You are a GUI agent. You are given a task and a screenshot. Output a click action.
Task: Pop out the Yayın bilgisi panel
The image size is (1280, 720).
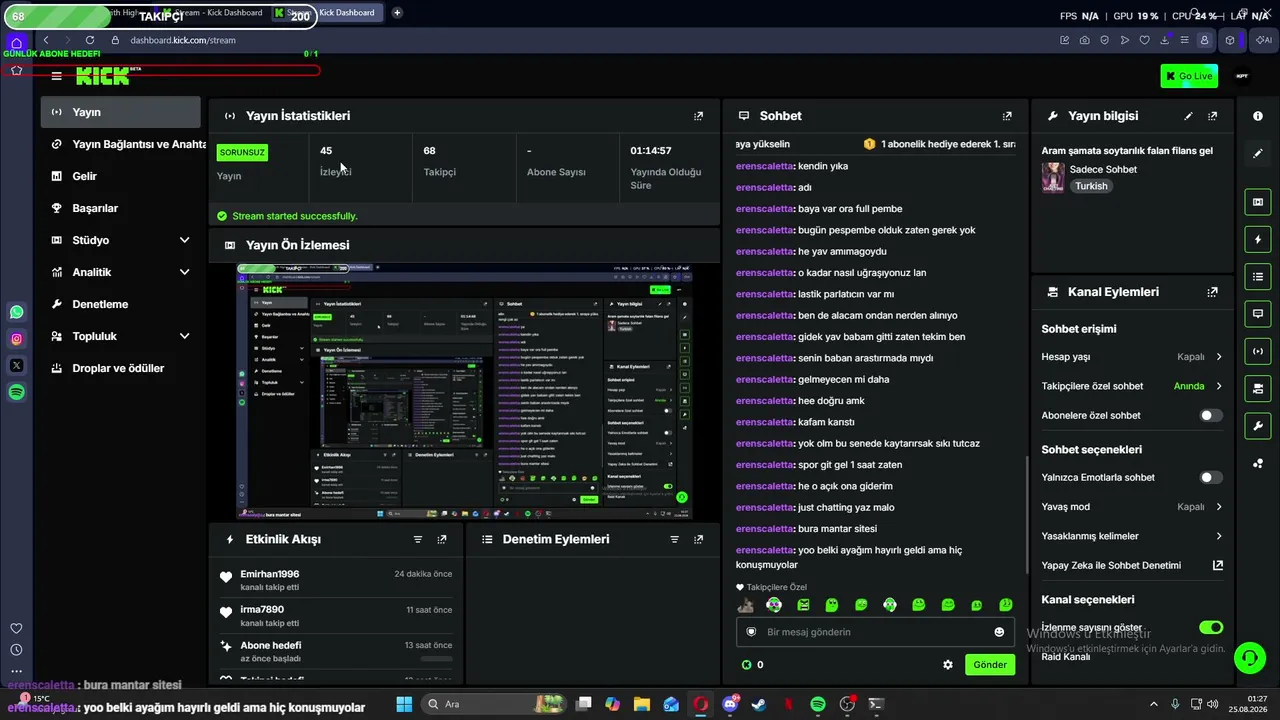(1212, 116)
